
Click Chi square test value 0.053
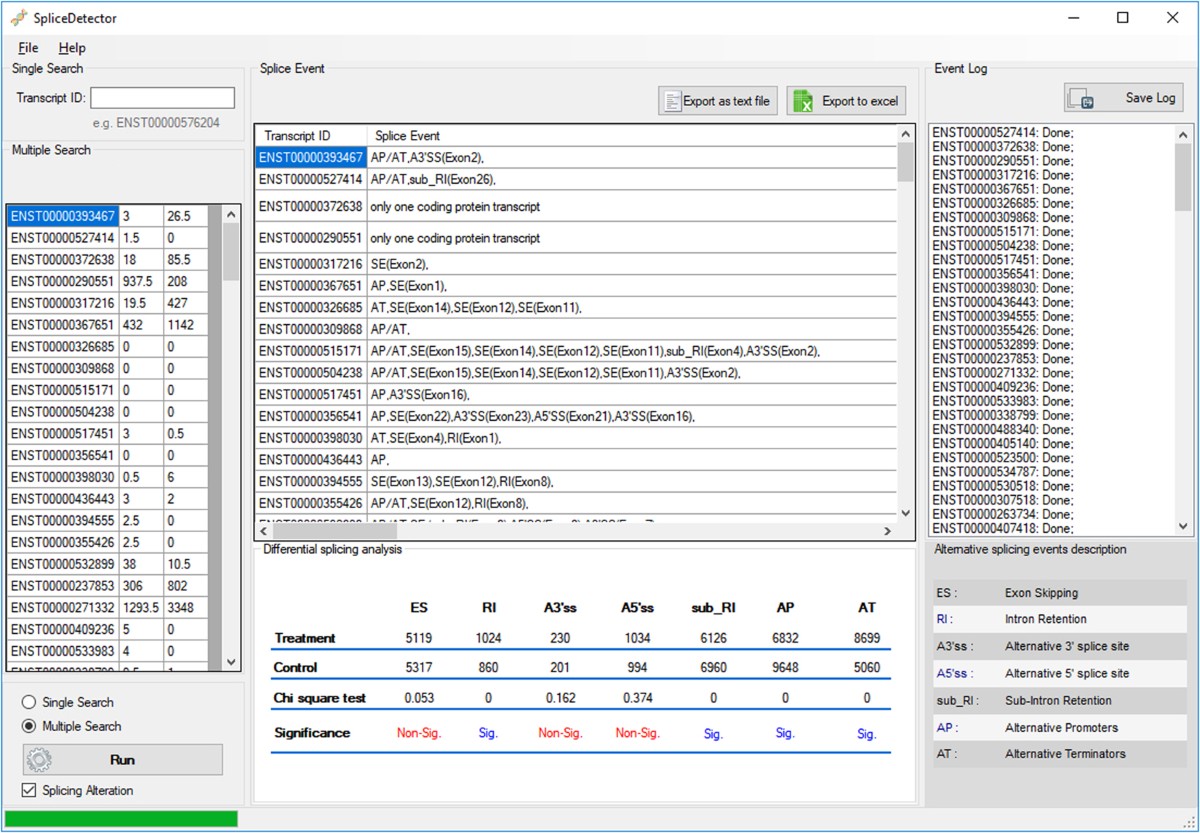(x=419, y=697)
